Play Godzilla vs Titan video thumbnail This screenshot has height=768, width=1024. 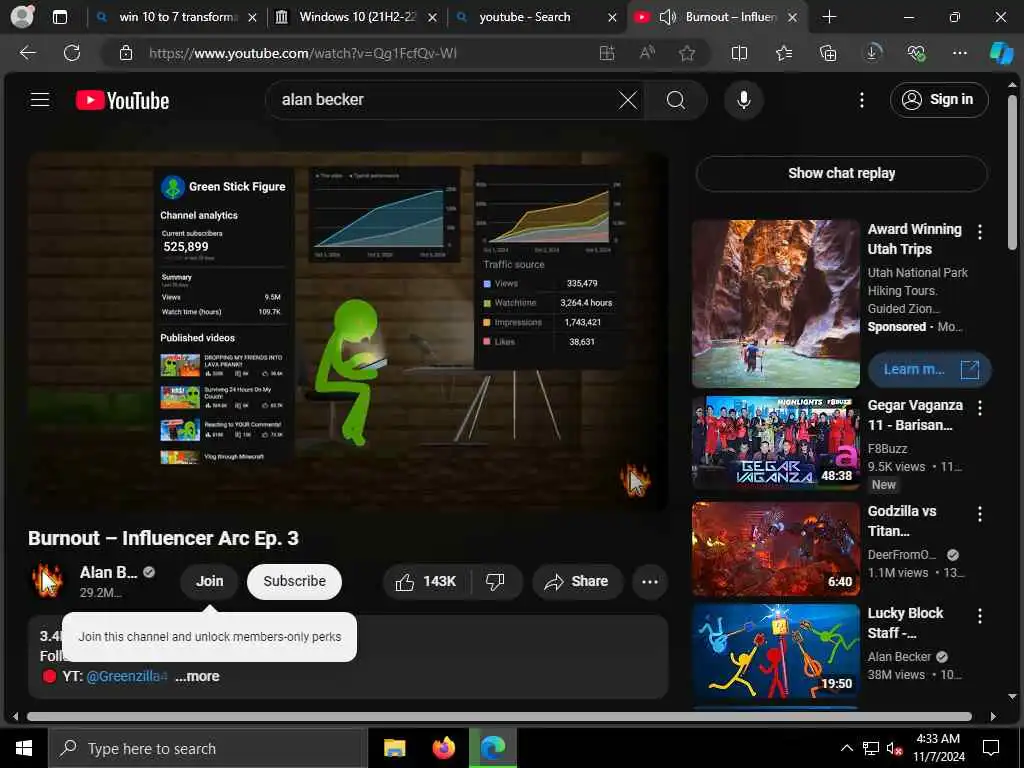coord(775,549)
